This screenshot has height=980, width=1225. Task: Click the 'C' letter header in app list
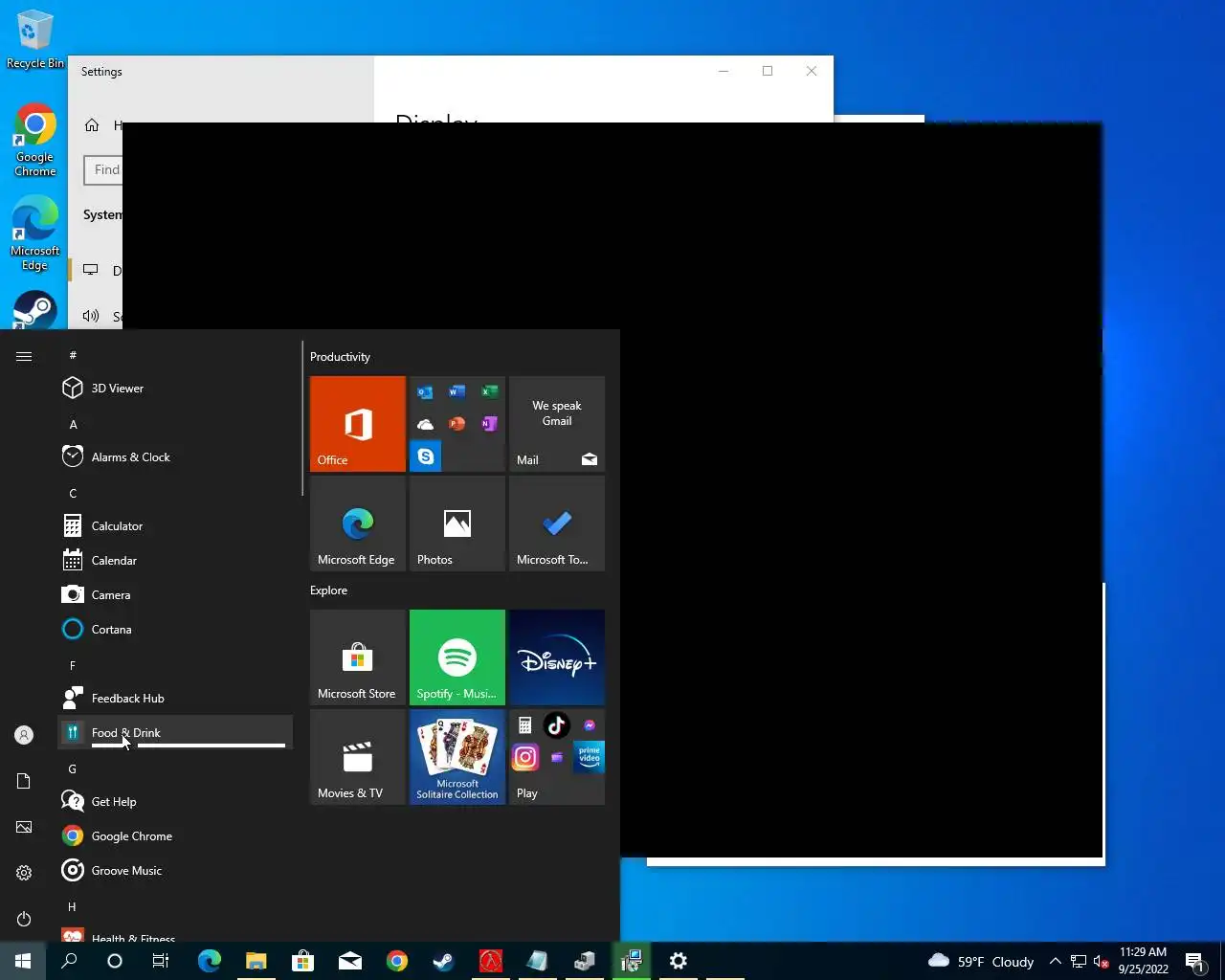pyautogui.click(x=73, y=493)
